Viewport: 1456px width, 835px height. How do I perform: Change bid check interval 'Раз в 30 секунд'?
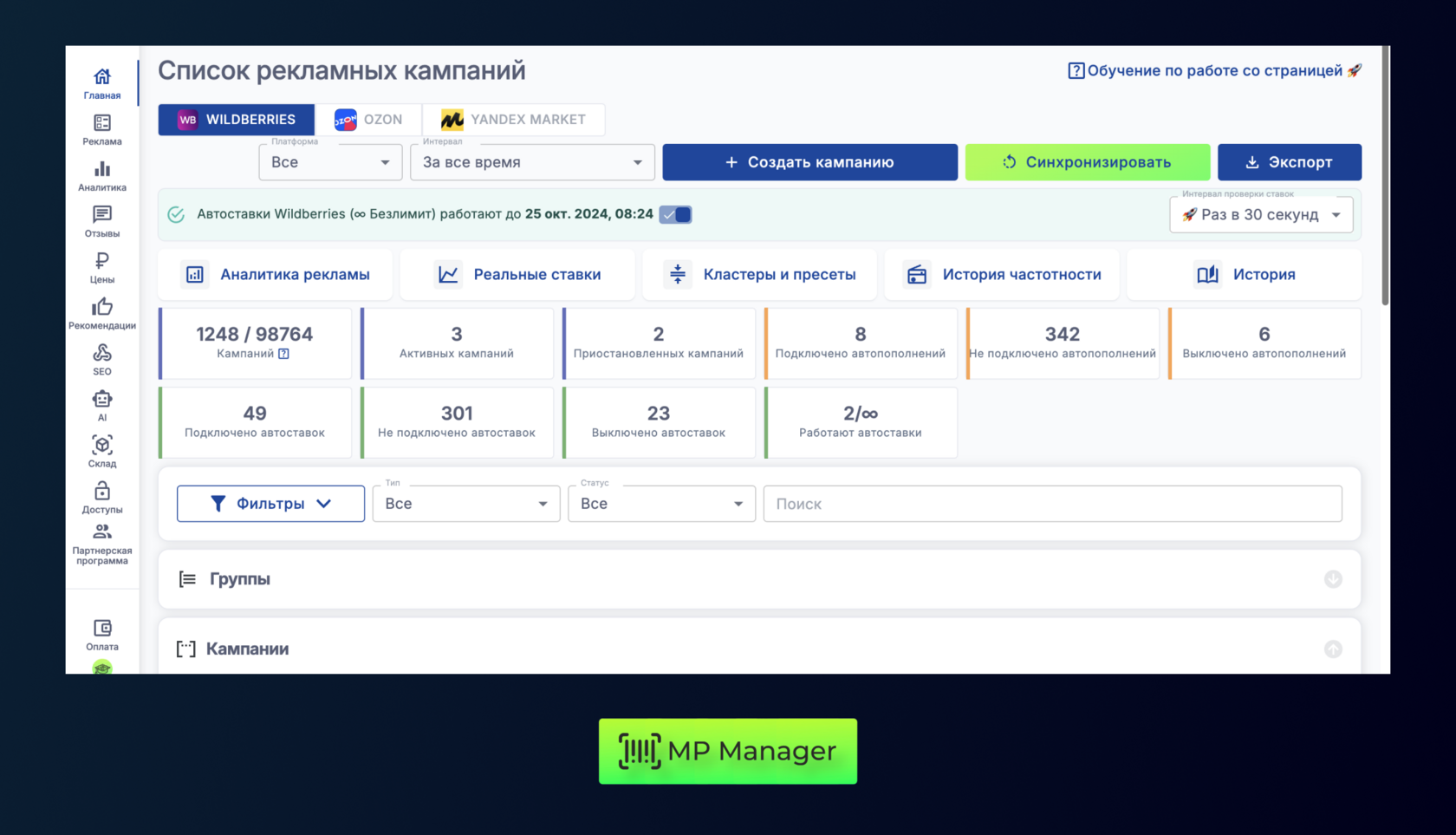click(1261, 215)
